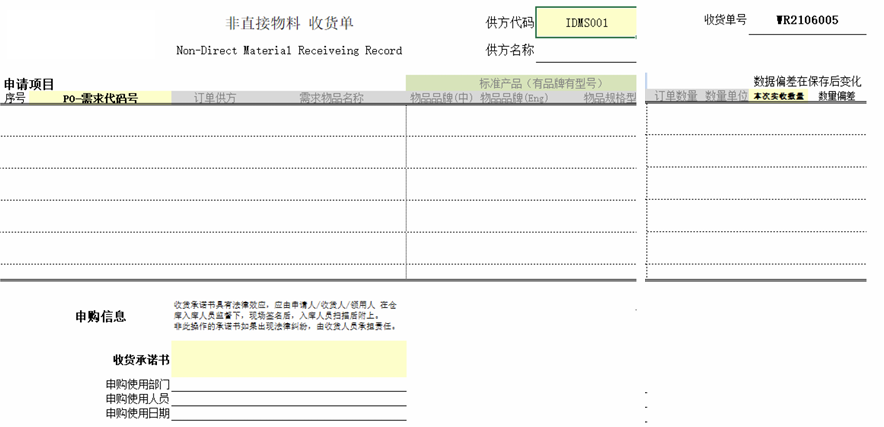Select the 物品品牌(中) column header
Screen dimensions: 884x427
click(441, 98)
